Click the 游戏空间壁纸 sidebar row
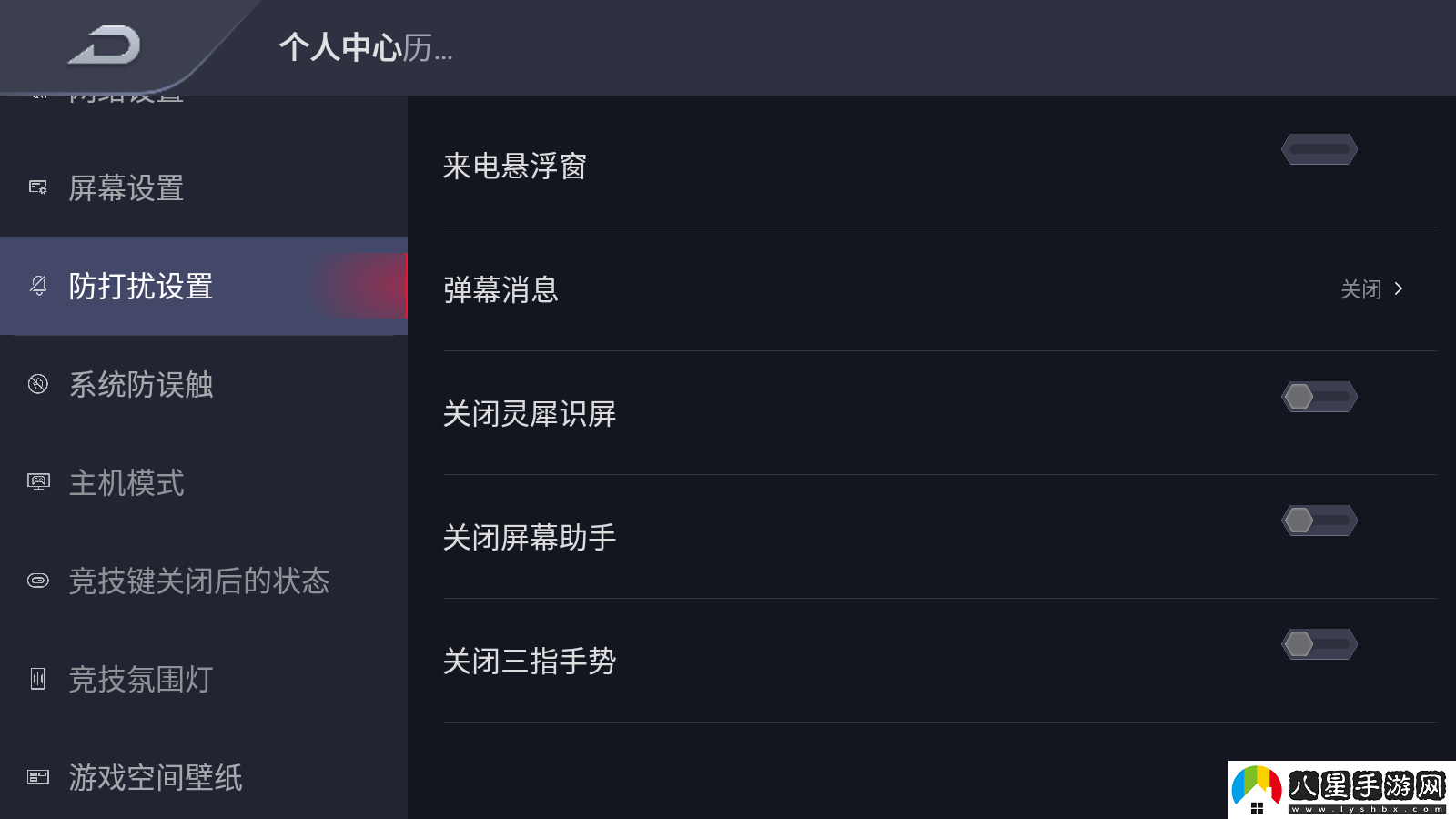 click(155, 778)
